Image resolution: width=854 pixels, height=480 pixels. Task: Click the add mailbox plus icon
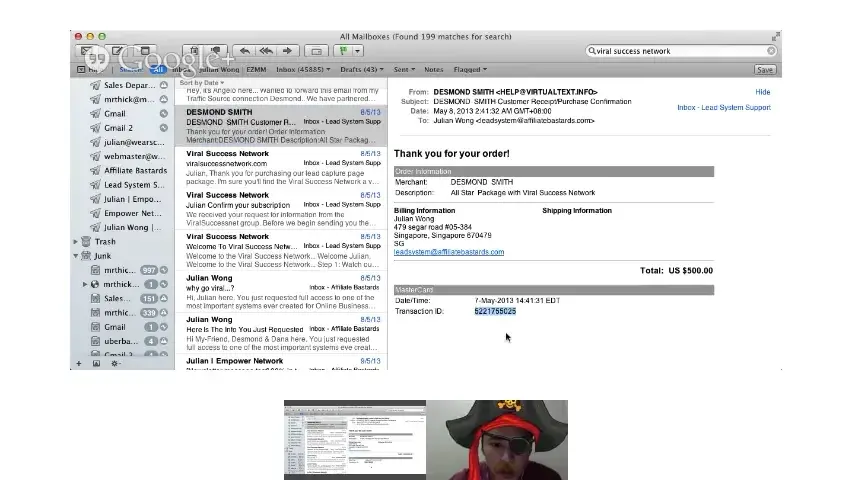point(78,363)
